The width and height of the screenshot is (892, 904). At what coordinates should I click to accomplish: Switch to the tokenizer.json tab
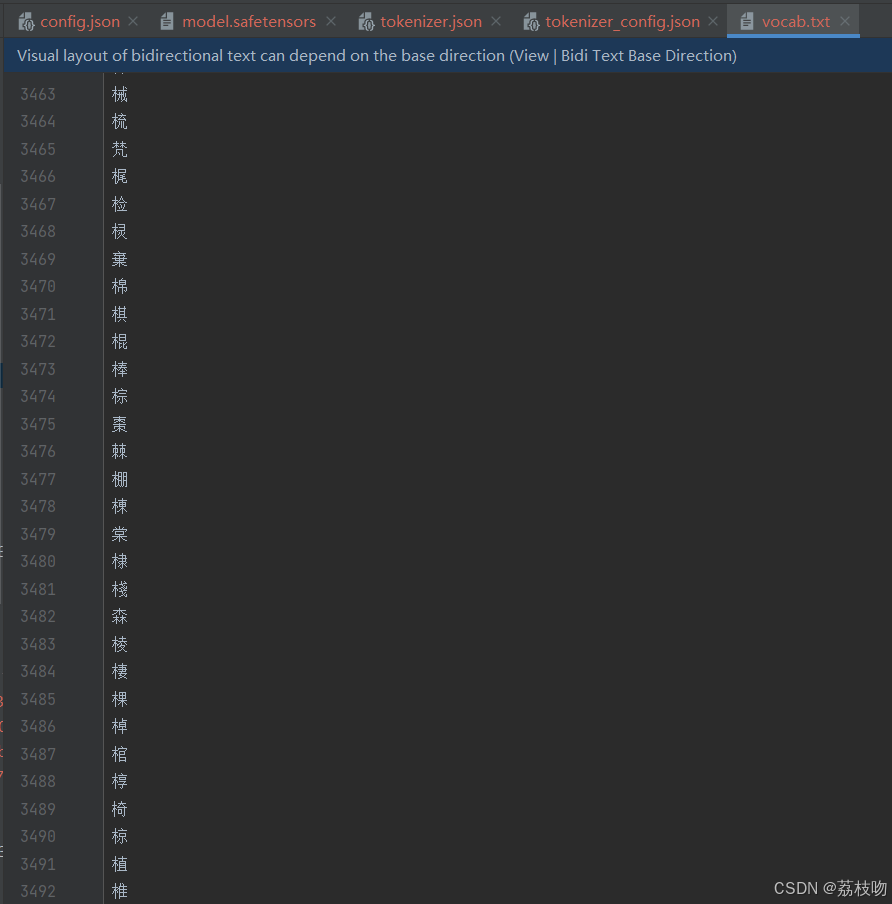431,22
